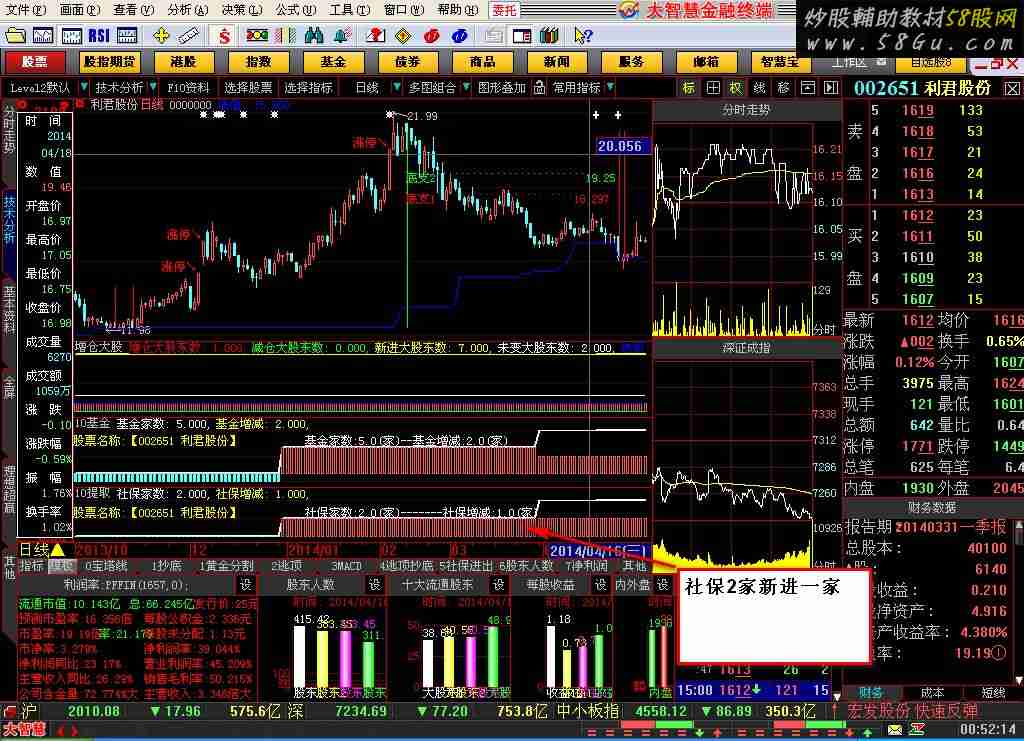Click the 分时走势 mini chart header

click(x=746, y=110)
